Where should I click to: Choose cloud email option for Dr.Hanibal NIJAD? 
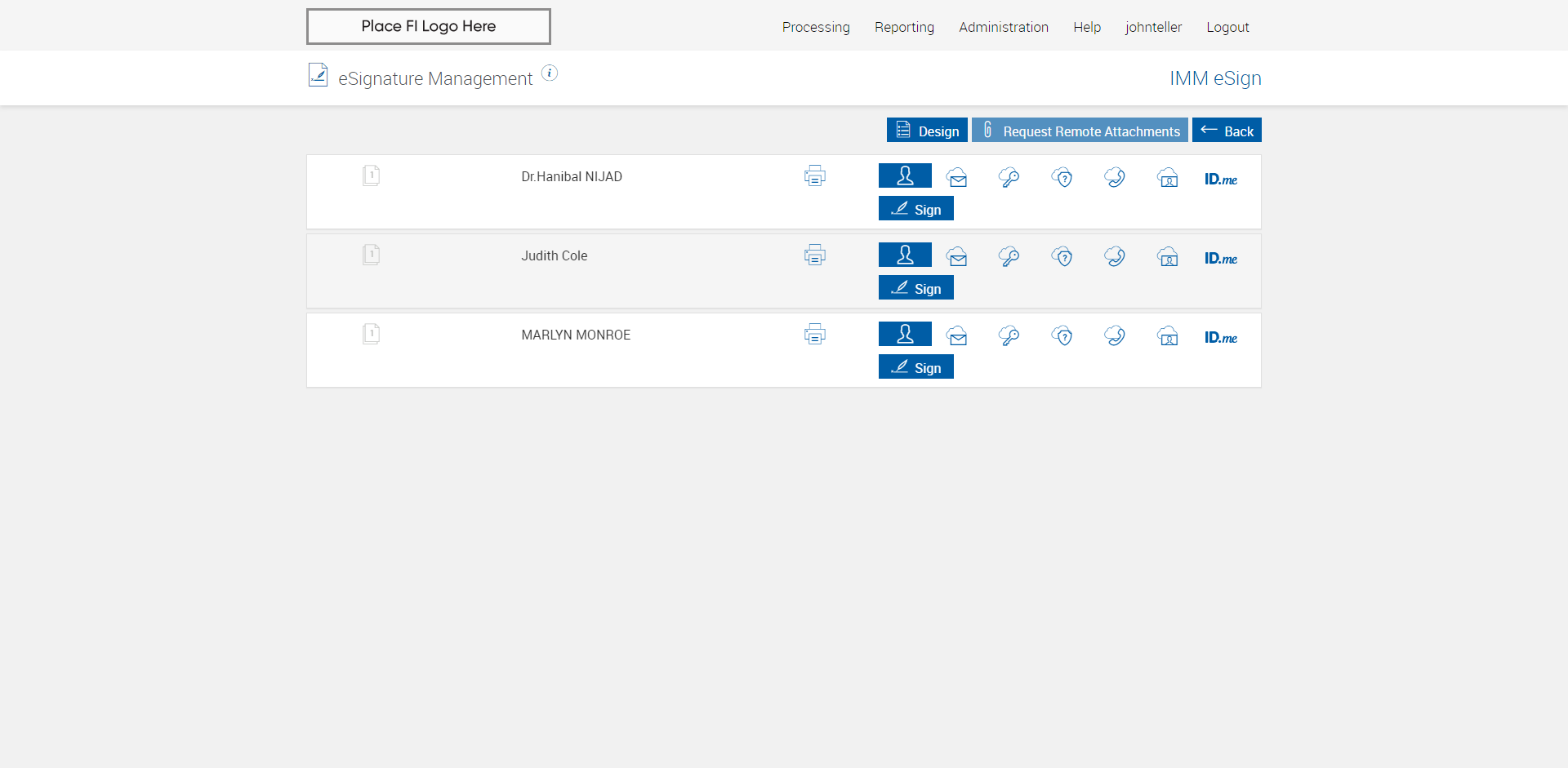(957, 177)
